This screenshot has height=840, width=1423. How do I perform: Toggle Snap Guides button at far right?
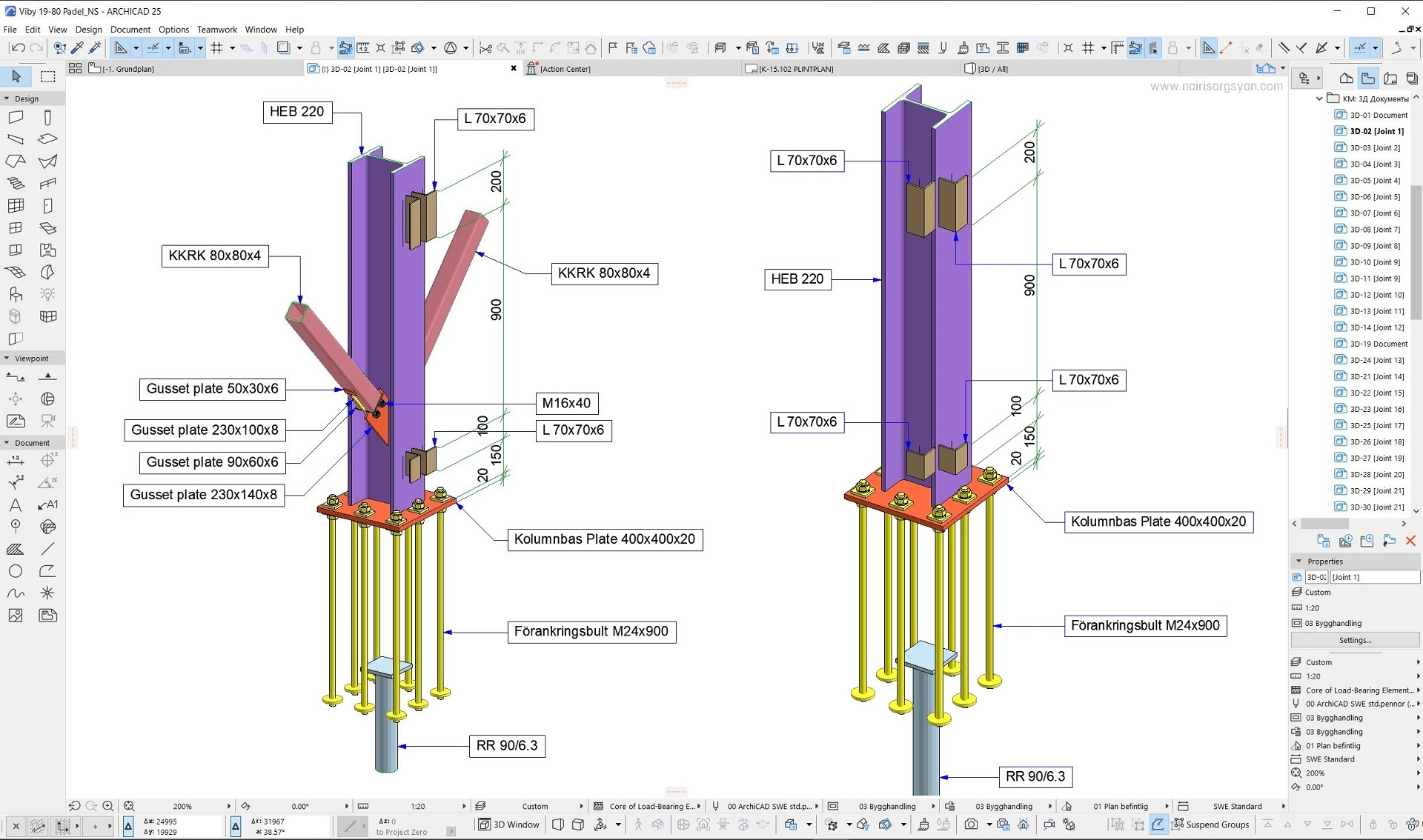coord(1361,48)
